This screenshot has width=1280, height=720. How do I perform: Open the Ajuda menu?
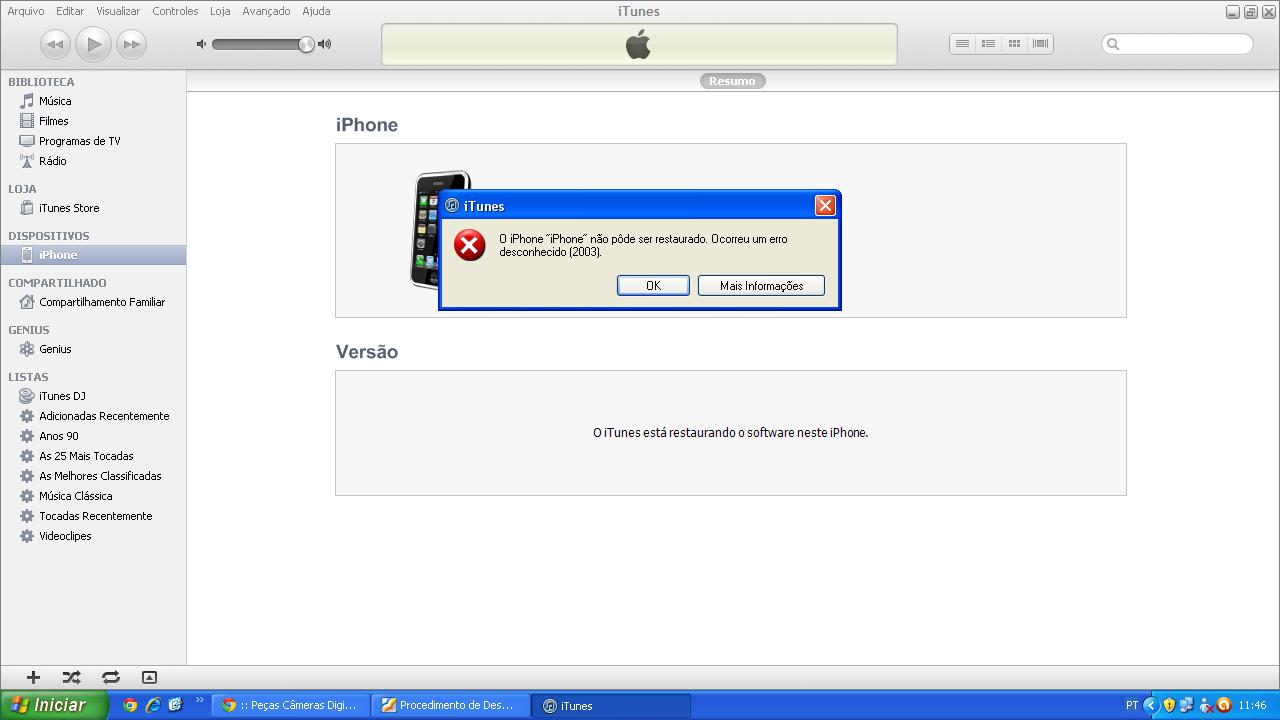(316, 11)
